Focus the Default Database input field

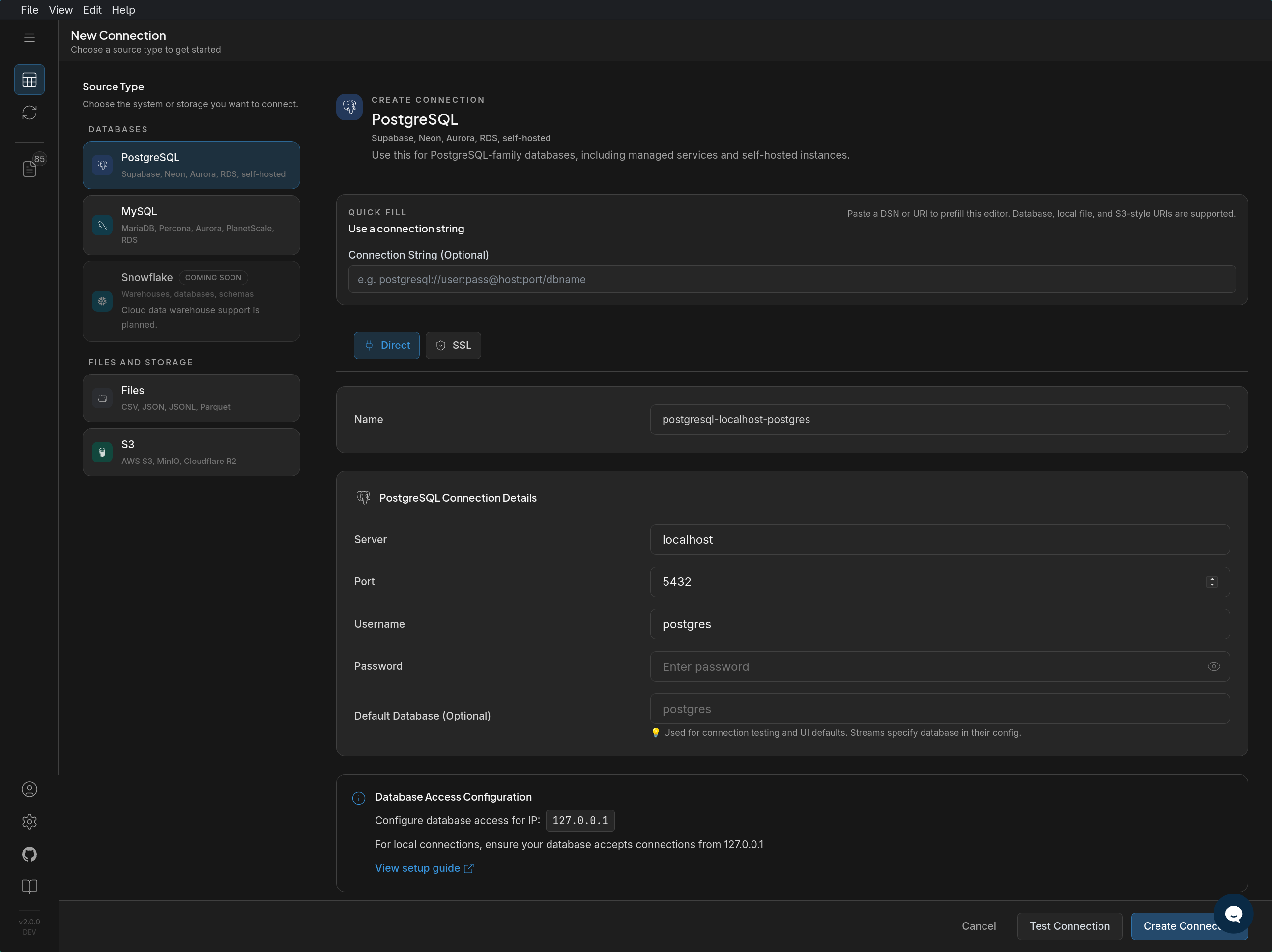pos(940,708)
